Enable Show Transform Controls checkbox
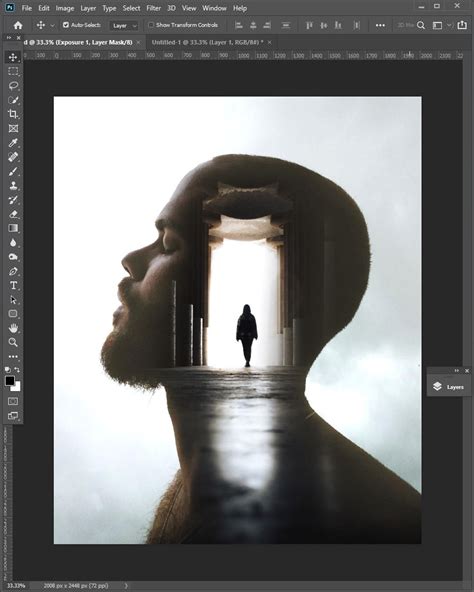This screenshot has height=592, width=474. (151, 25)
